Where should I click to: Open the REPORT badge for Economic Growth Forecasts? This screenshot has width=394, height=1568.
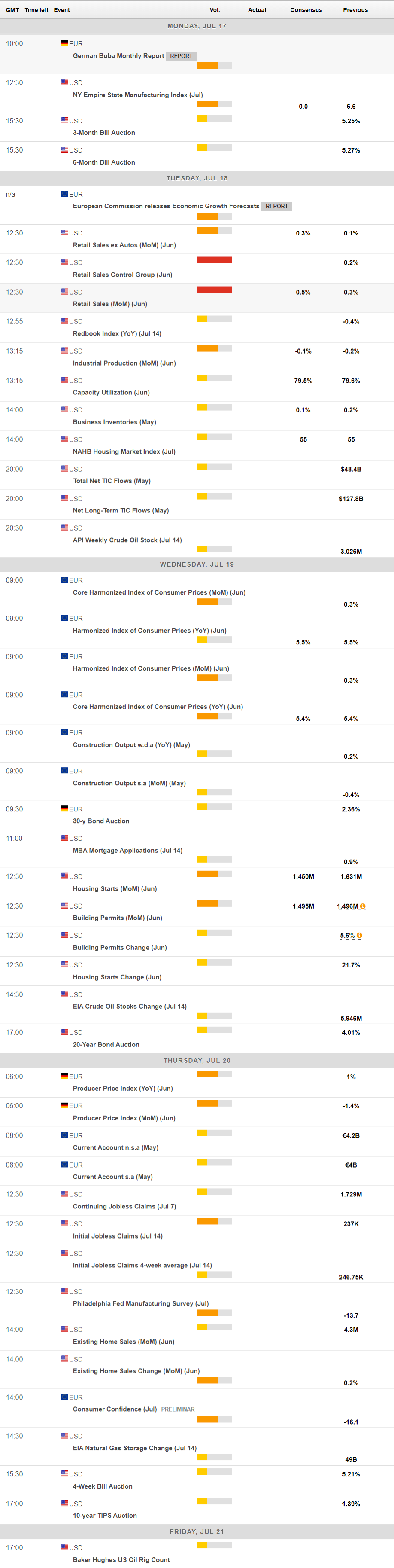[x=277, y=206]
